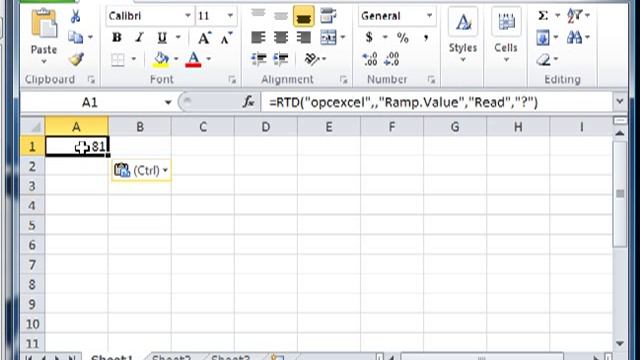The image size is (640, 360).
Task: Apply cell borders icon
Action: tap(118, 60)
